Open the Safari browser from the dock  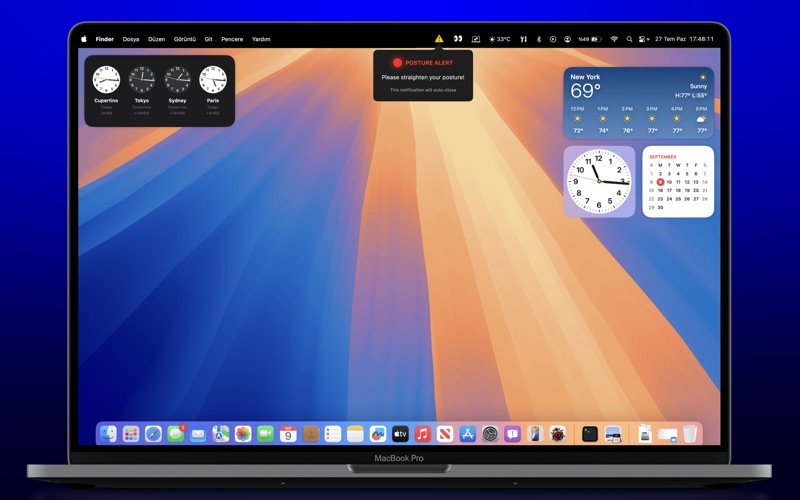coord(153,434)
